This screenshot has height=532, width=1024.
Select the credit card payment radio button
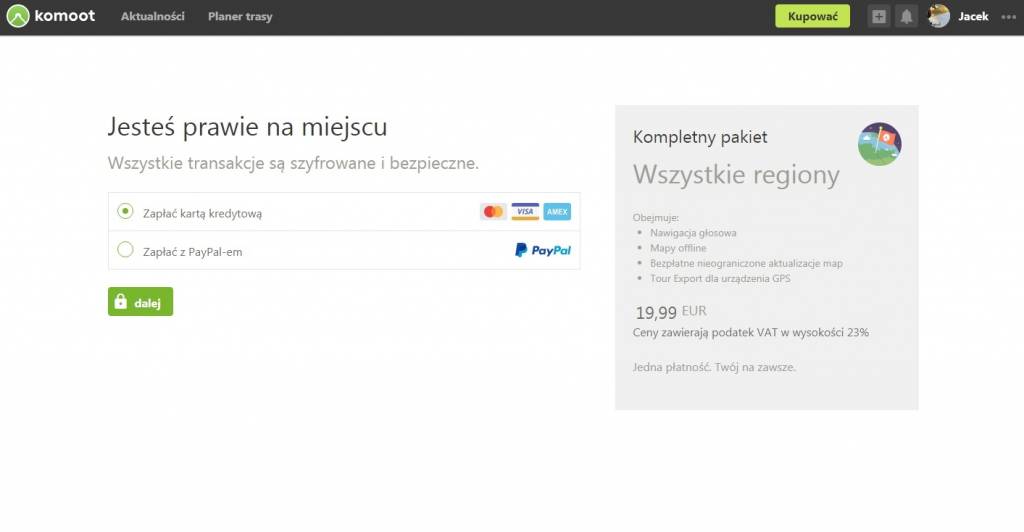pyautogui.click(x=125, y=211)
